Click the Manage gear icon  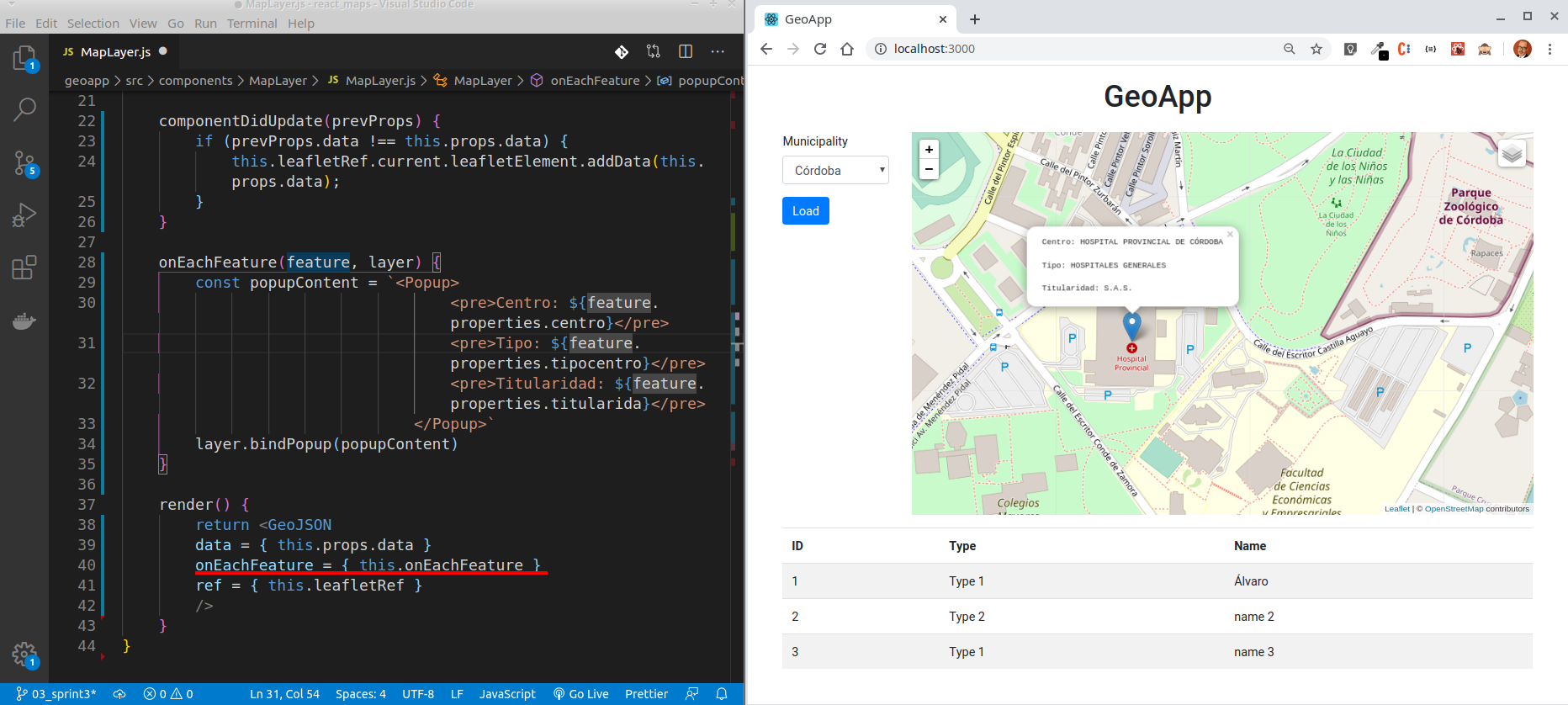point(24,654)
